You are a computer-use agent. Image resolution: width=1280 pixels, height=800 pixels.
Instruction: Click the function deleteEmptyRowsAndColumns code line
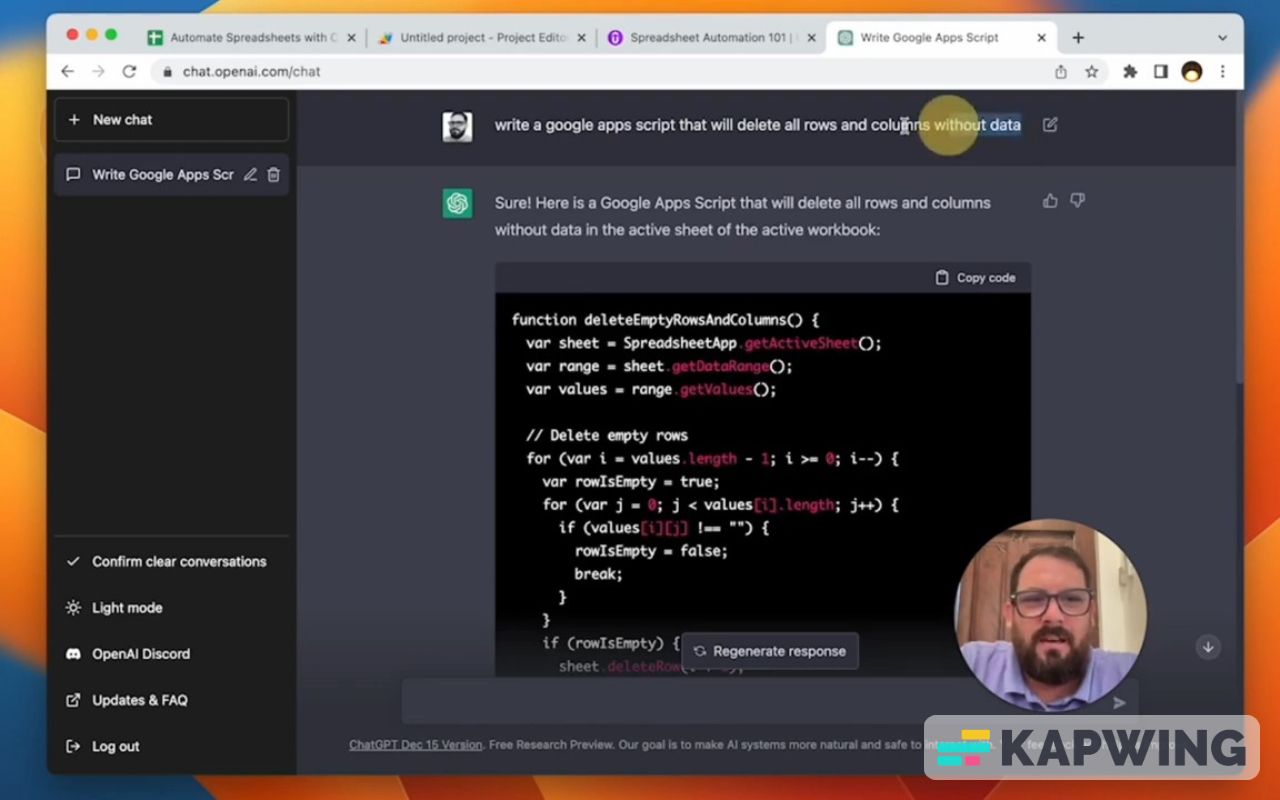point(666,320)
